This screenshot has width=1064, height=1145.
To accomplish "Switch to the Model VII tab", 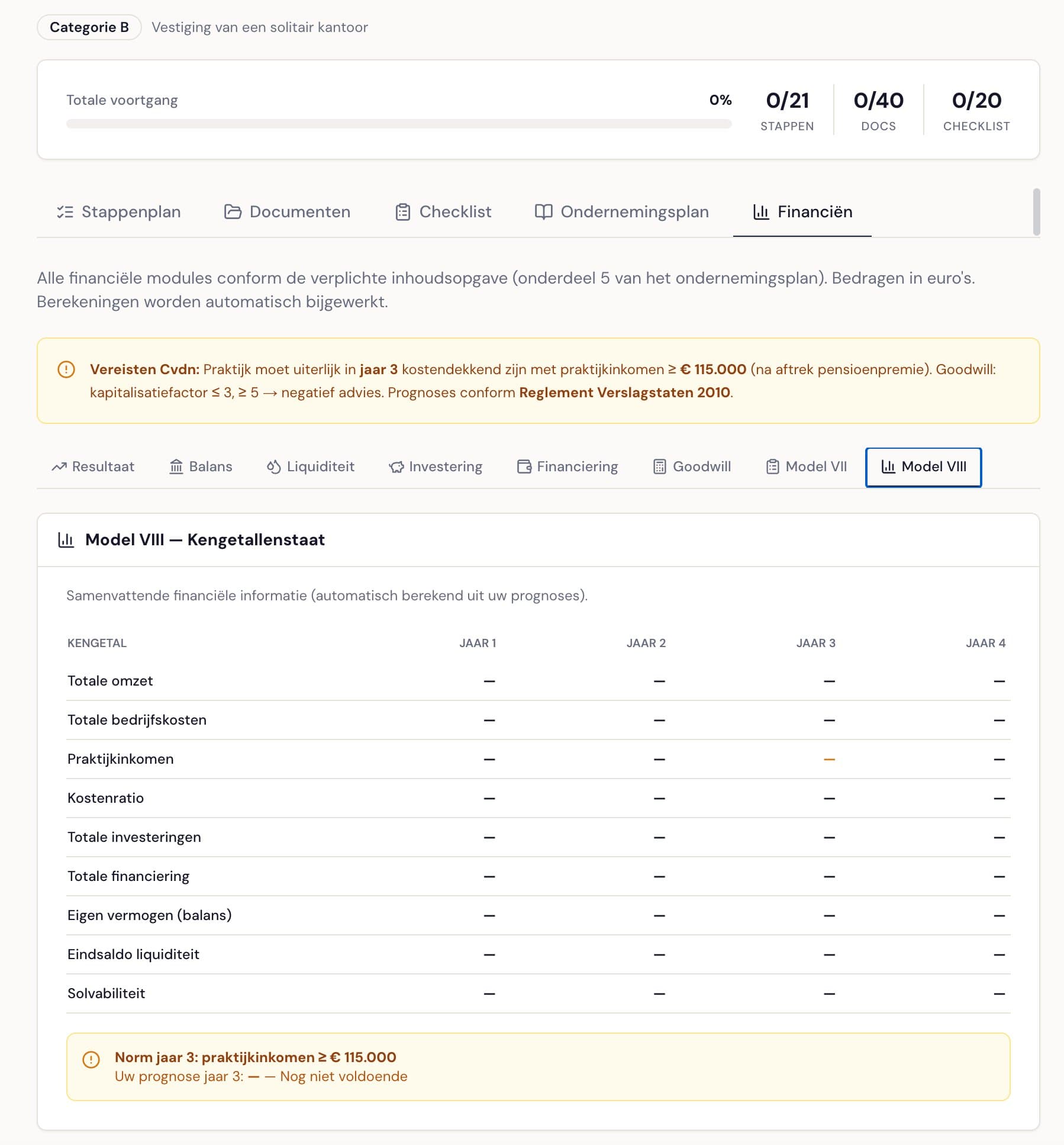I will point(807,467).
